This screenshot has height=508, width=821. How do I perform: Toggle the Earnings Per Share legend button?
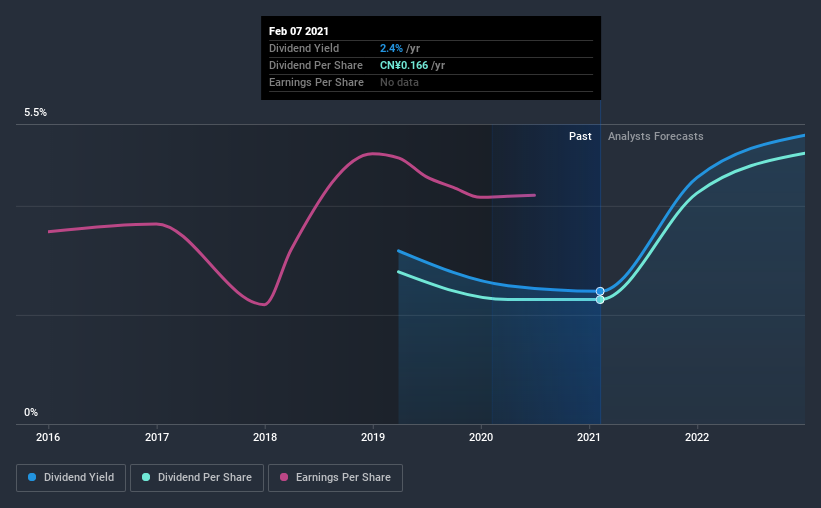coord(335,478)
